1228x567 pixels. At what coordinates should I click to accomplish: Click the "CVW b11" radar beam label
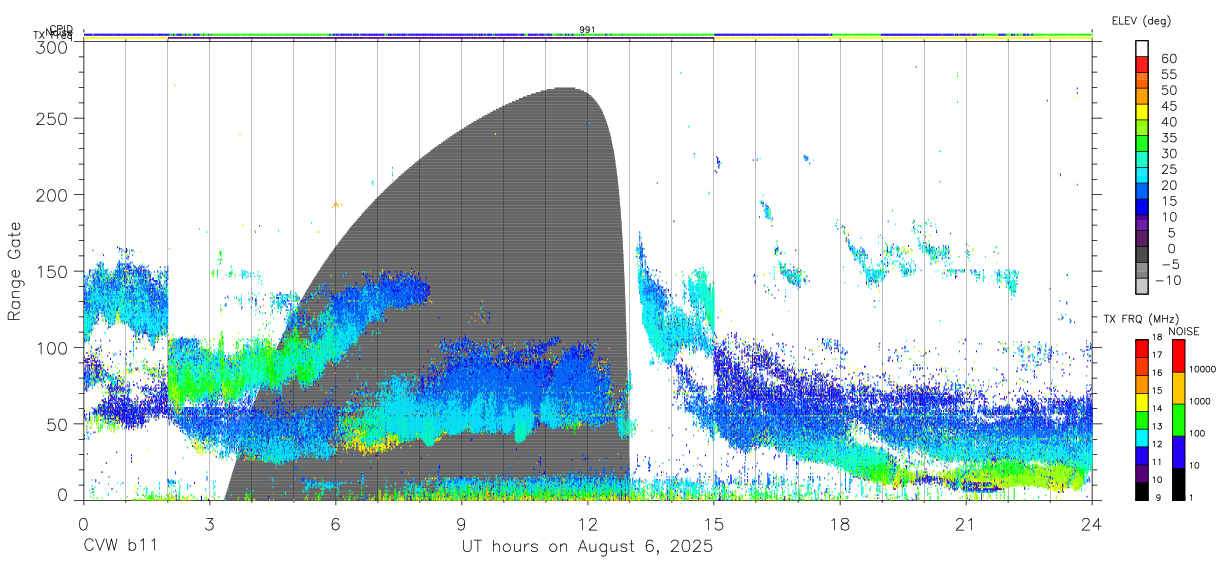click(119, 547)
